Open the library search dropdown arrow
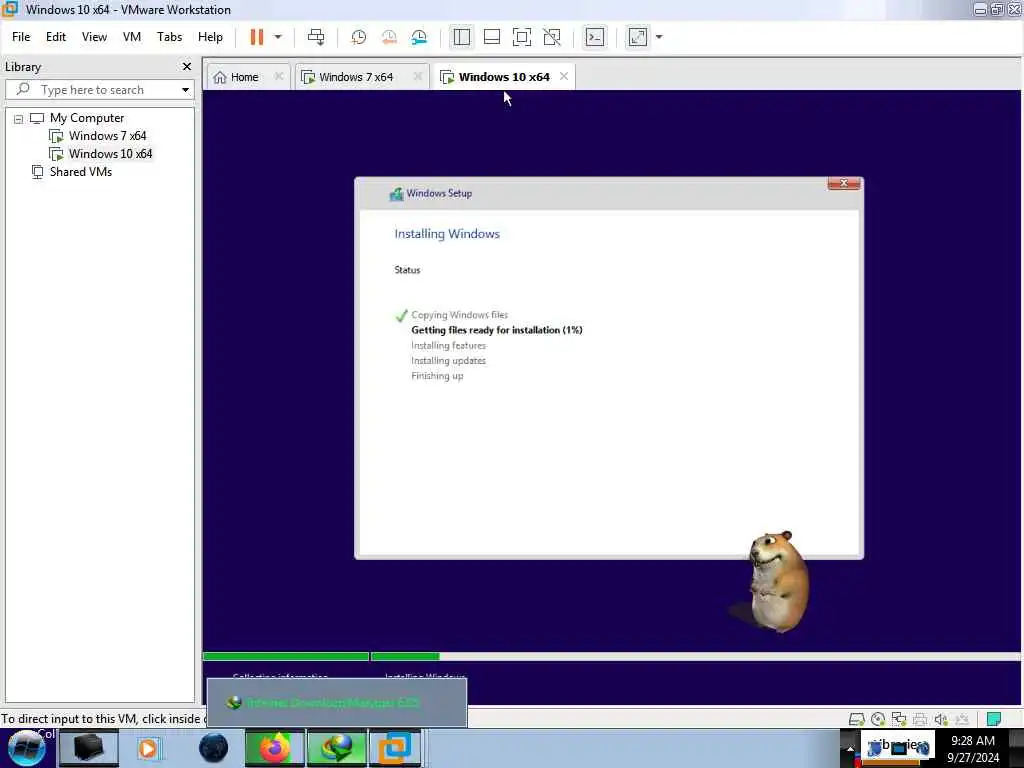Viewport: 1024px width, 768px height. (185, 89)
